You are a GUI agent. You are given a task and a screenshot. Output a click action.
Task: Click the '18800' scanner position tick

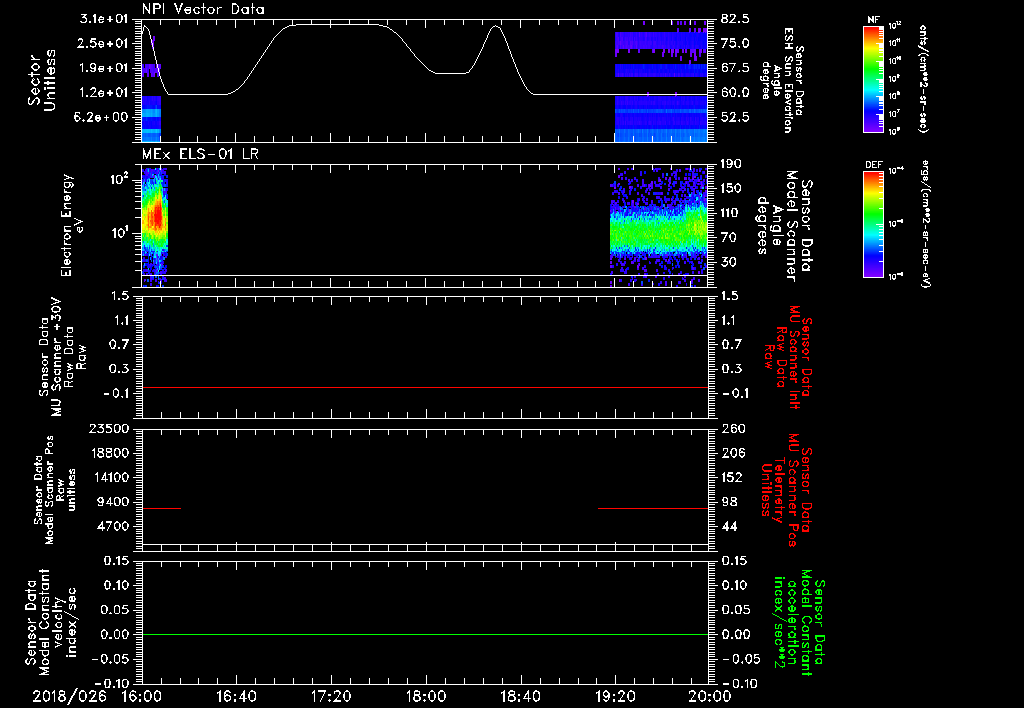coord(109,453)
